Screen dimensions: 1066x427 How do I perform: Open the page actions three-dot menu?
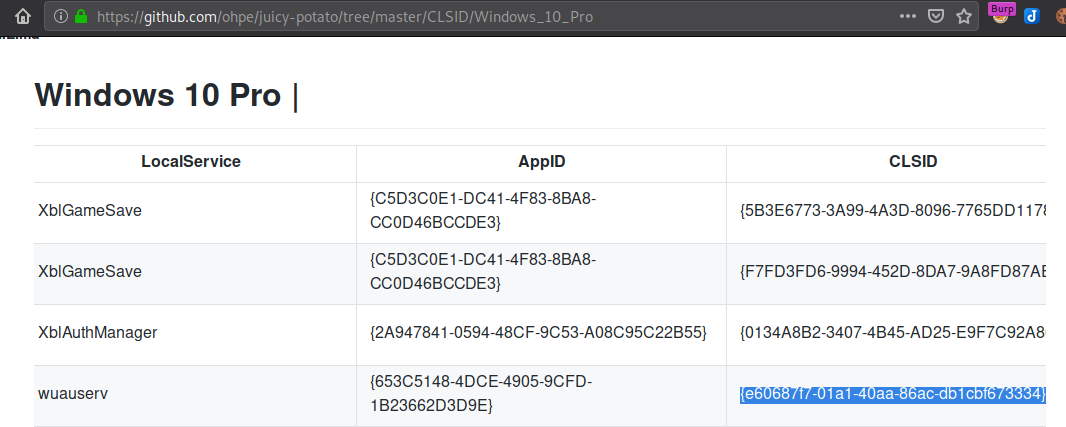pos(907,16)
